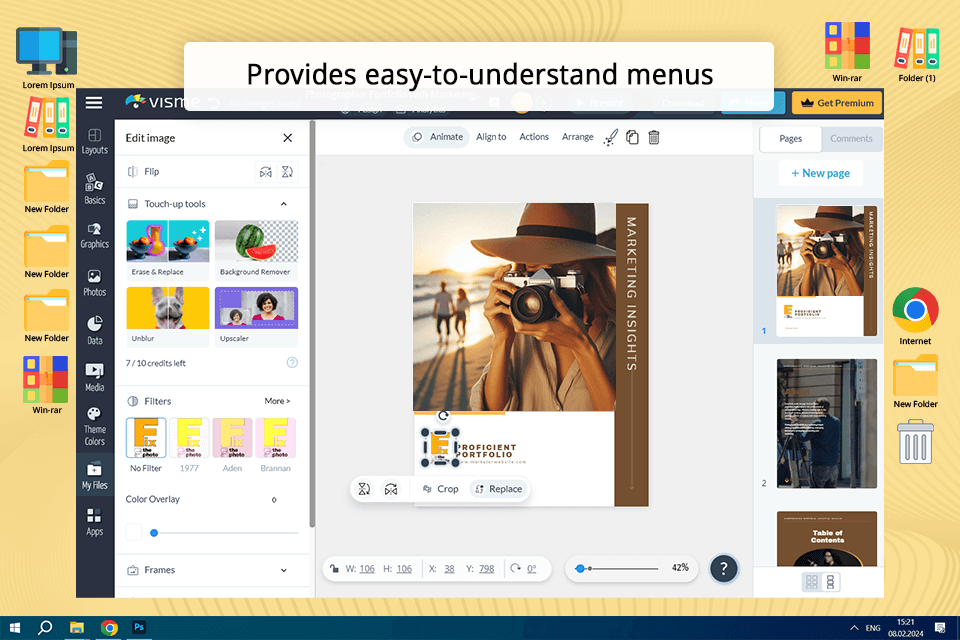Switch pages to list view
This screenshot has height=640, width=960.
point(830,582)
